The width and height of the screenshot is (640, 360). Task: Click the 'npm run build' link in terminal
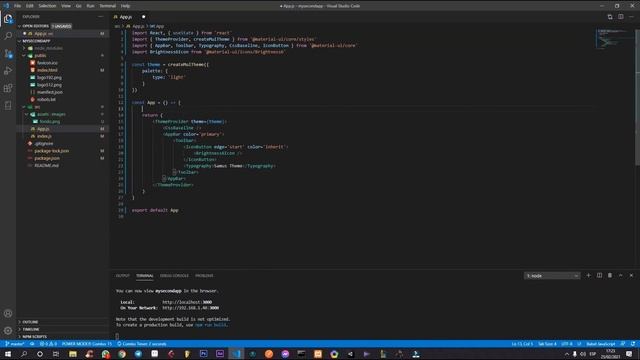click(211, 325)
